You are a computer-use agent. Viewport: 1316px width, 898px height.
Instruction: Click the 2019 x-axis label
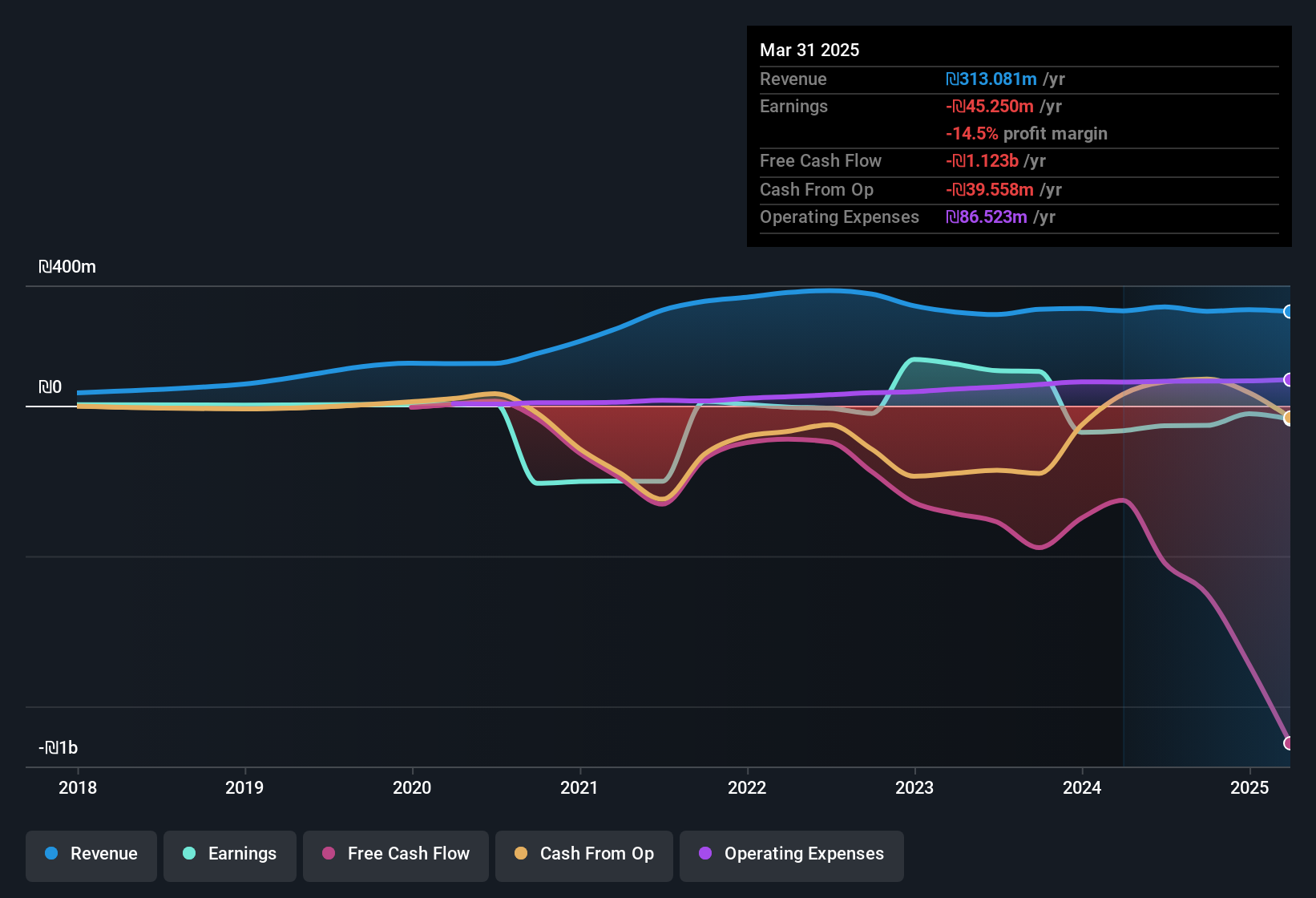(244, 787)
